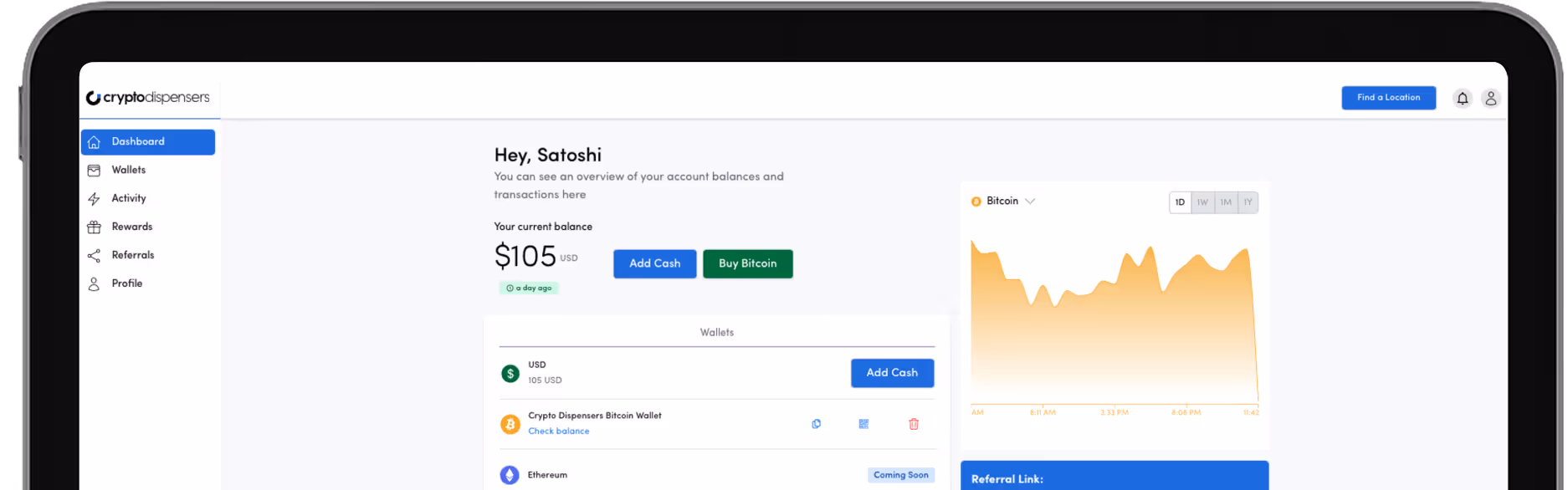Click the Check balance link
The width and height of the screenshot is (1568, 490).
coord(559,431)
